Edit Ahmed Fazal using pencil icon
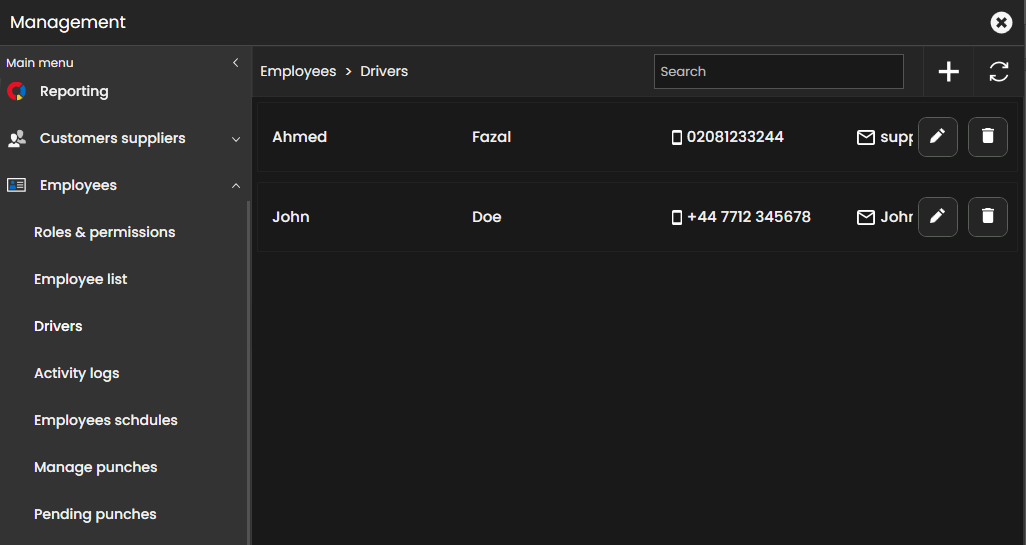 coord(937,137)
